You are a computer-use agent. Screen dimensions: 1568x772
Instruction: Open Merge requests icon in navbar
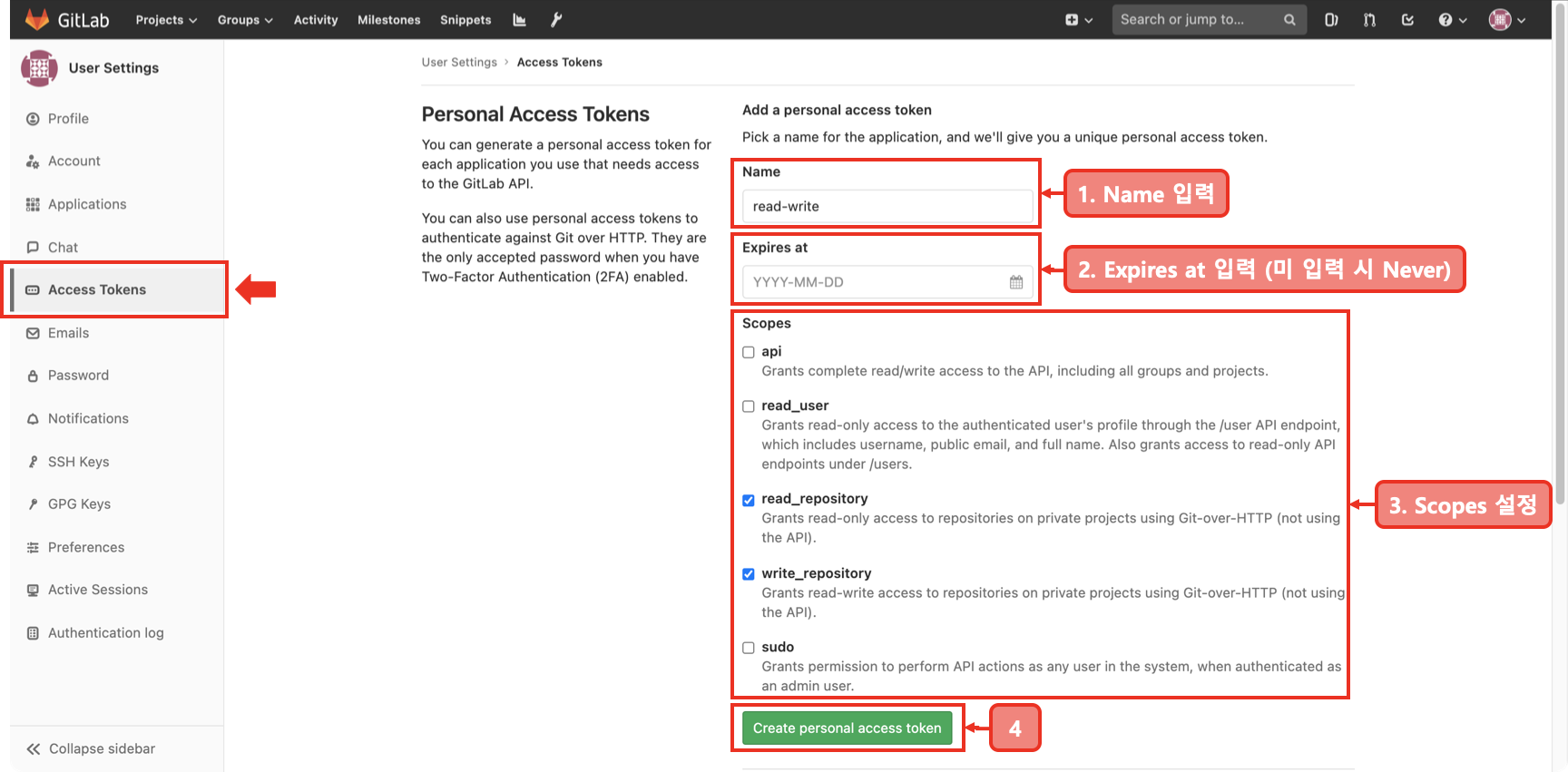(x=1369, y=20)
